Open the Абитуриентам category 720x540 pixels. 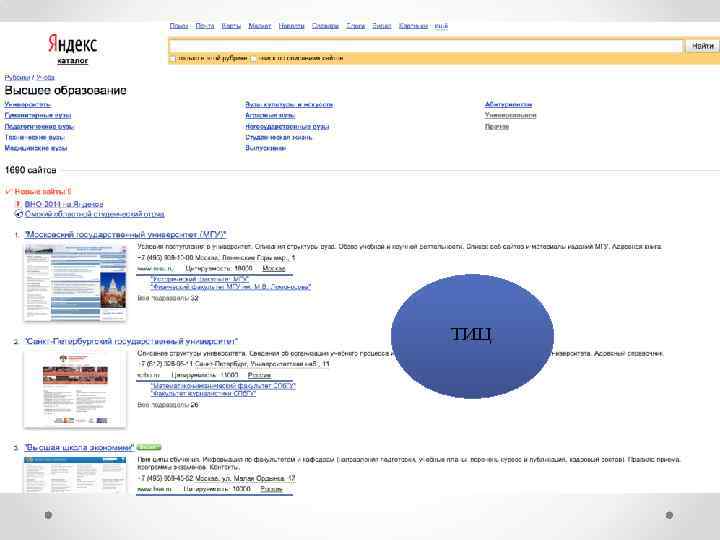pos(508,105)
